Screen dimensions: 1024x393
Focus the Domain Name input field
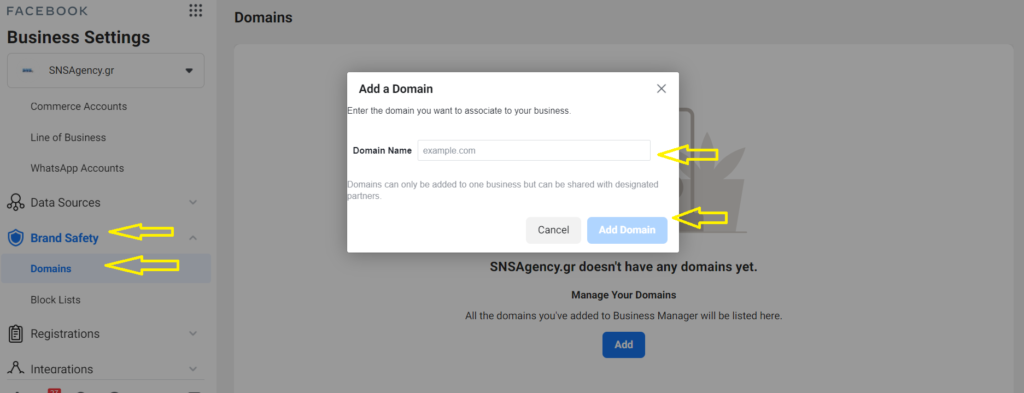click(534, 150)
